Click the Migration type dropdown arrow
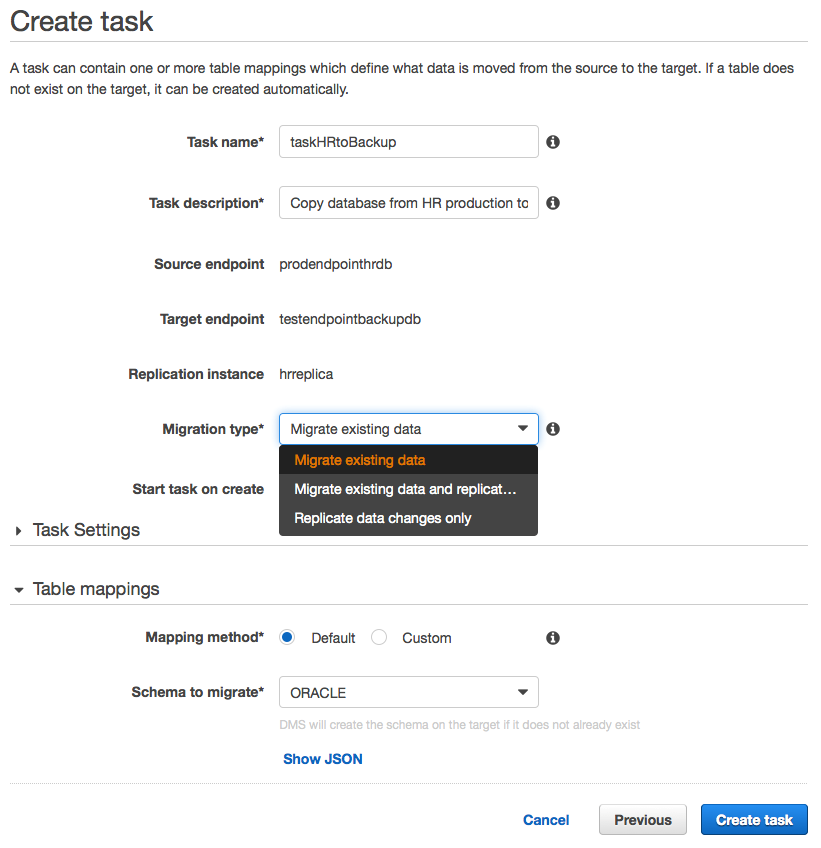This screenshot has width=821, height=848. 522,429
